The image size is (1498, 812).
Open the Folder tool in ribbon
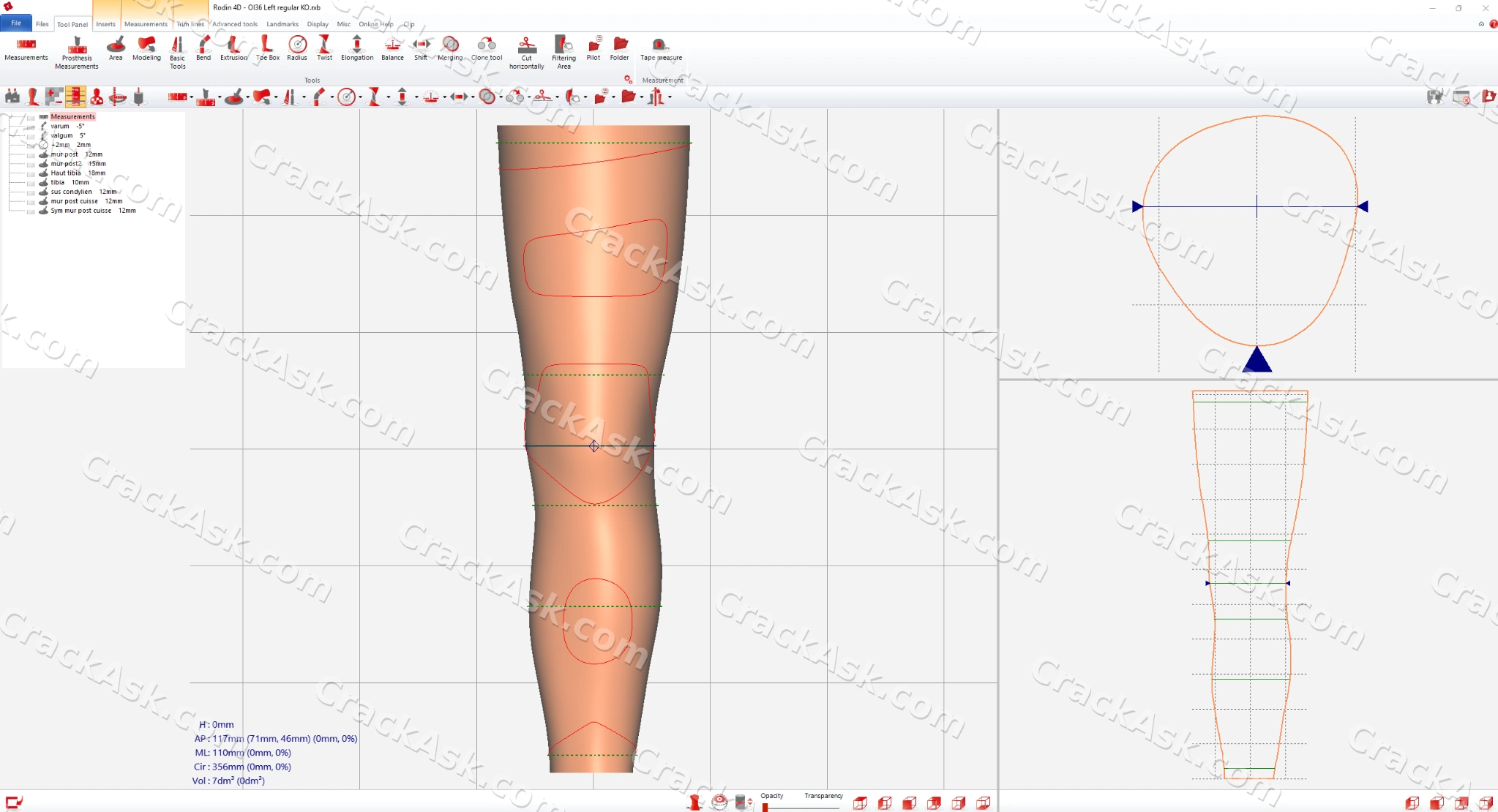coord(620,49)
